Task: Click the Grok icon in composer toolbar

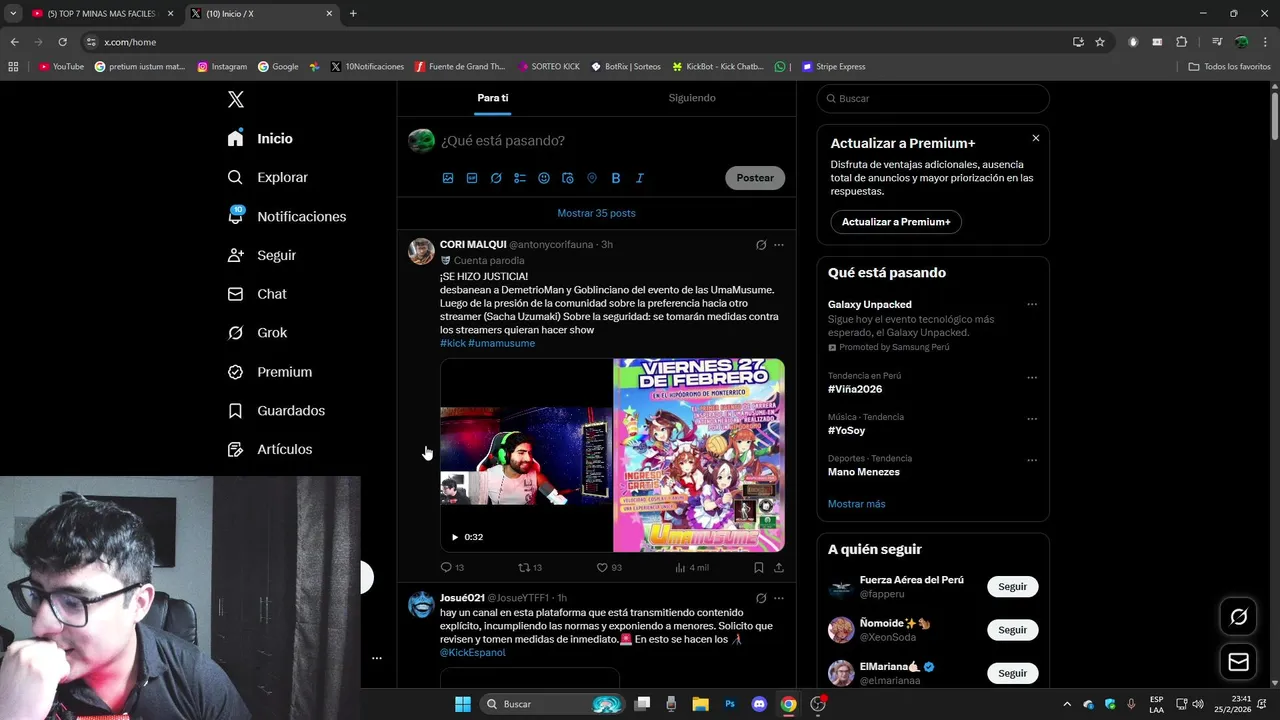Action: pyautogui.click(x=496, y=178)
